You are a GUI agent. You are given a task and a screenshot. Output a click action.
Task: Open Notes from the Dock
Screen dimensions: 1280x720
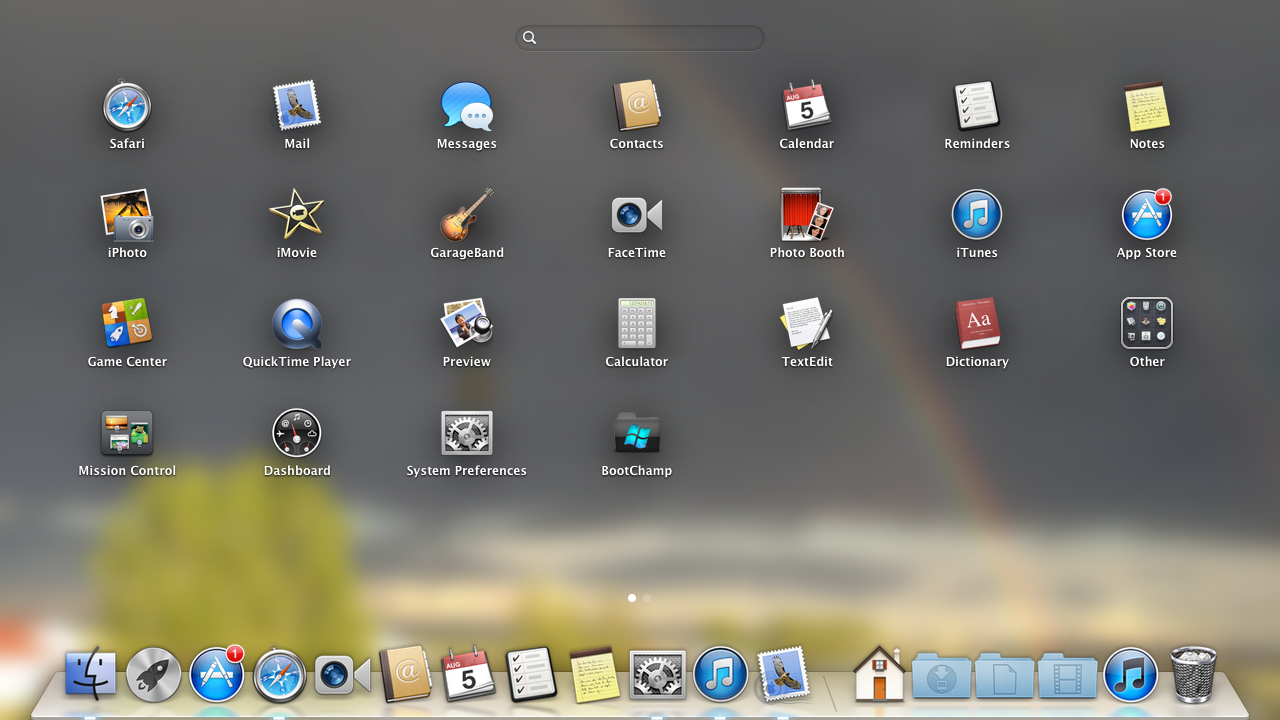pos(595,674)
